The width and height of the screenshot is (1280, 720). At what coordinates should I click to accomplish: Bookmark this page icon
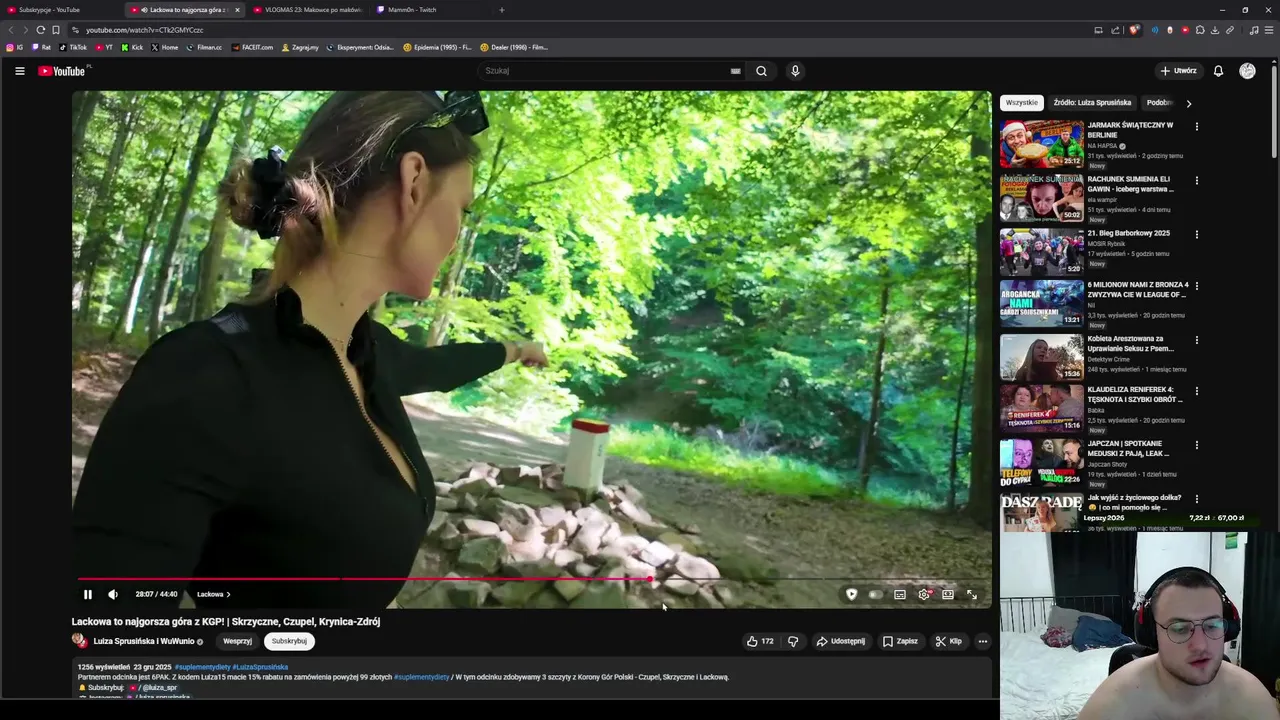click(56, 30)
